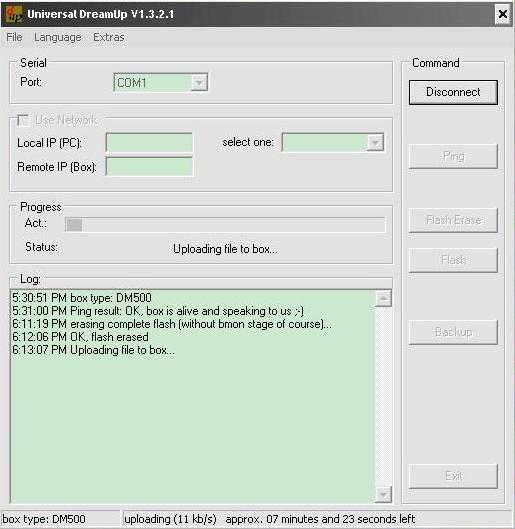Click the 'Uploading file to box...' log entry

[93, 350]
